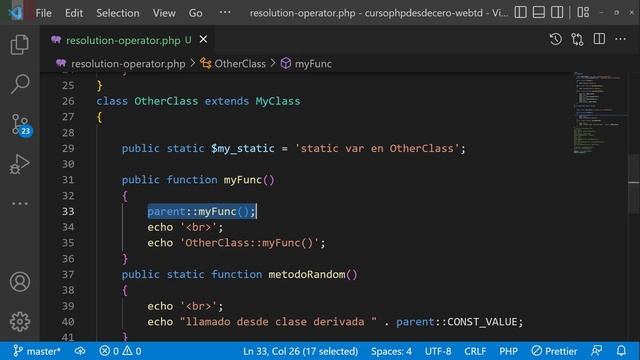Change end of line sequence CRLF
This screenshot has width=640, height=360.
point(475,351)
